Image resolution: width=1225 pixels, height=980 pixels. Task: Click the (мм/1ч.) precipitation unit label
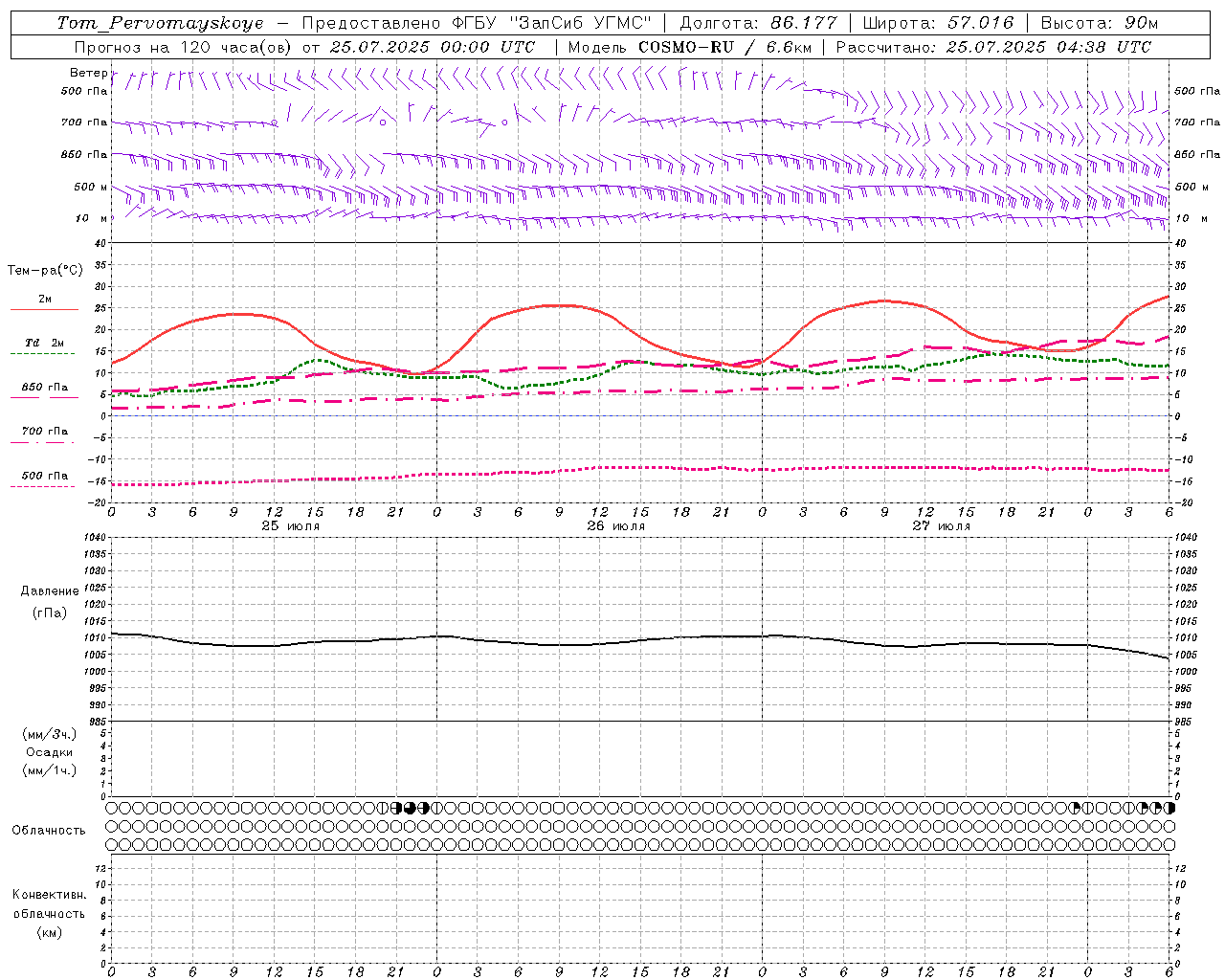[50, 770]
